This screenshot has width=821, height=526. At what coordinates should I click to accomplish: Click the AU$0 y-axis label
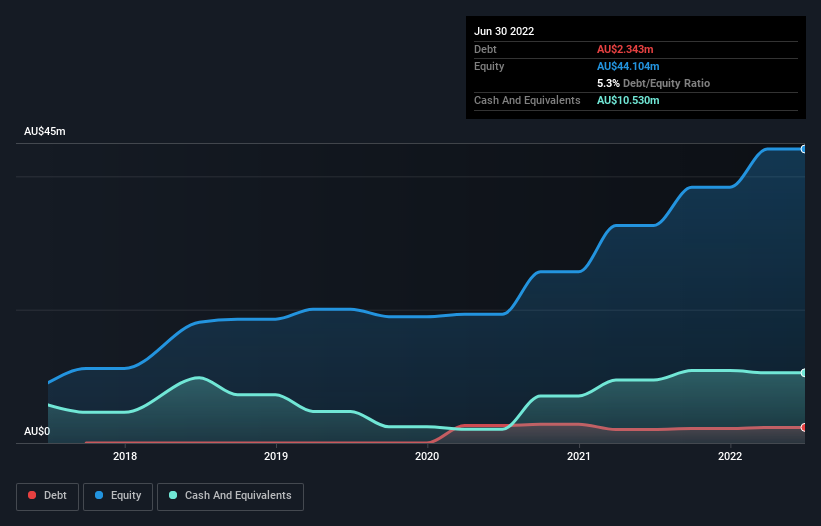(x=37, y=431)
